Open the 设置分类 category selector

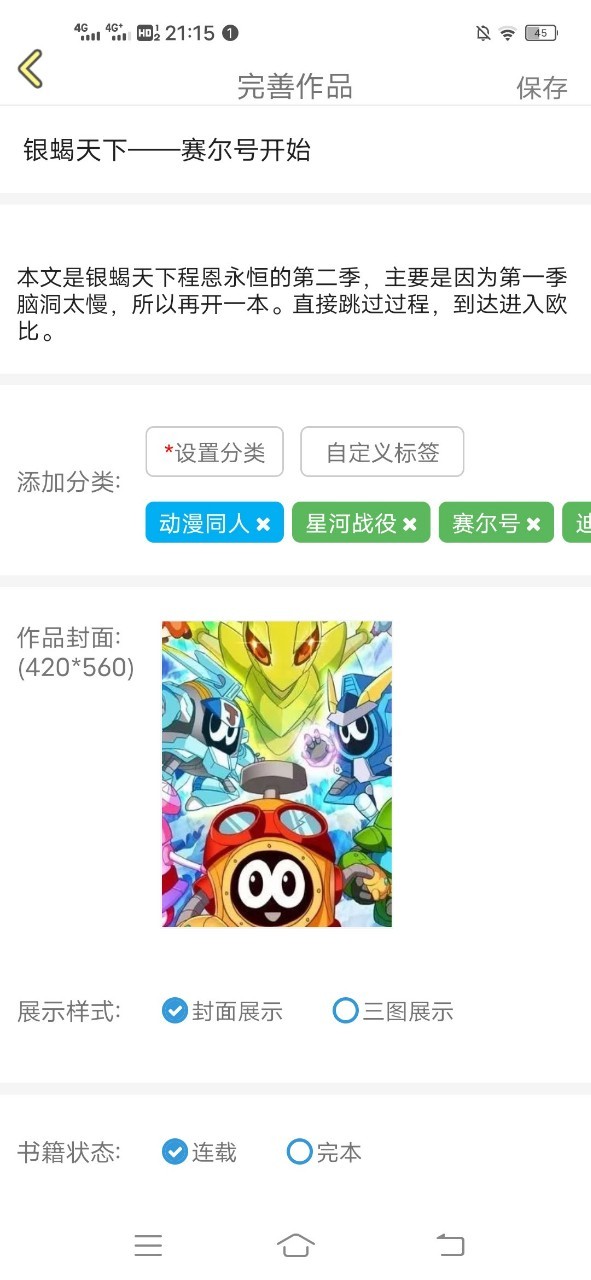tap(215, 452)
